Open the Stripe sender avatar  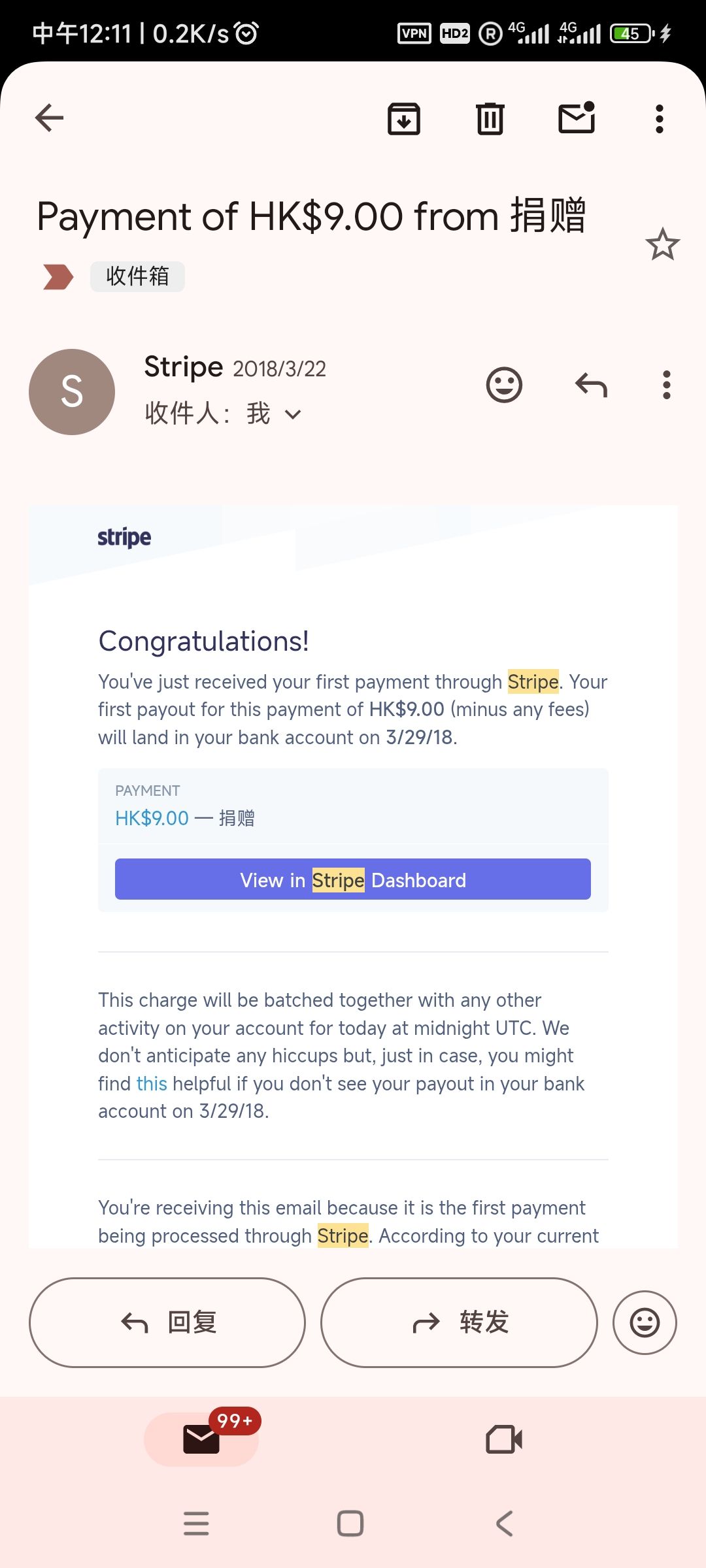point(72,392)
